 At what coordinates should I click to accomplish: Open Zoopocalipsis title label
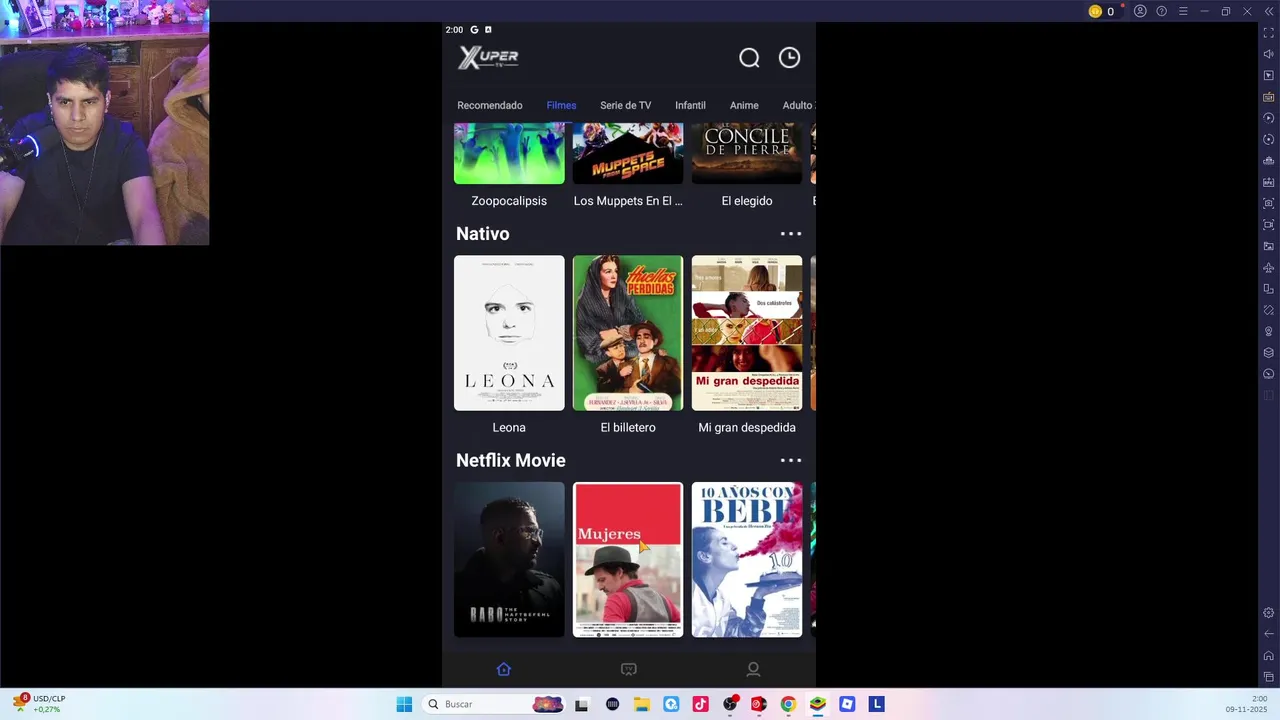pos(509,201)
